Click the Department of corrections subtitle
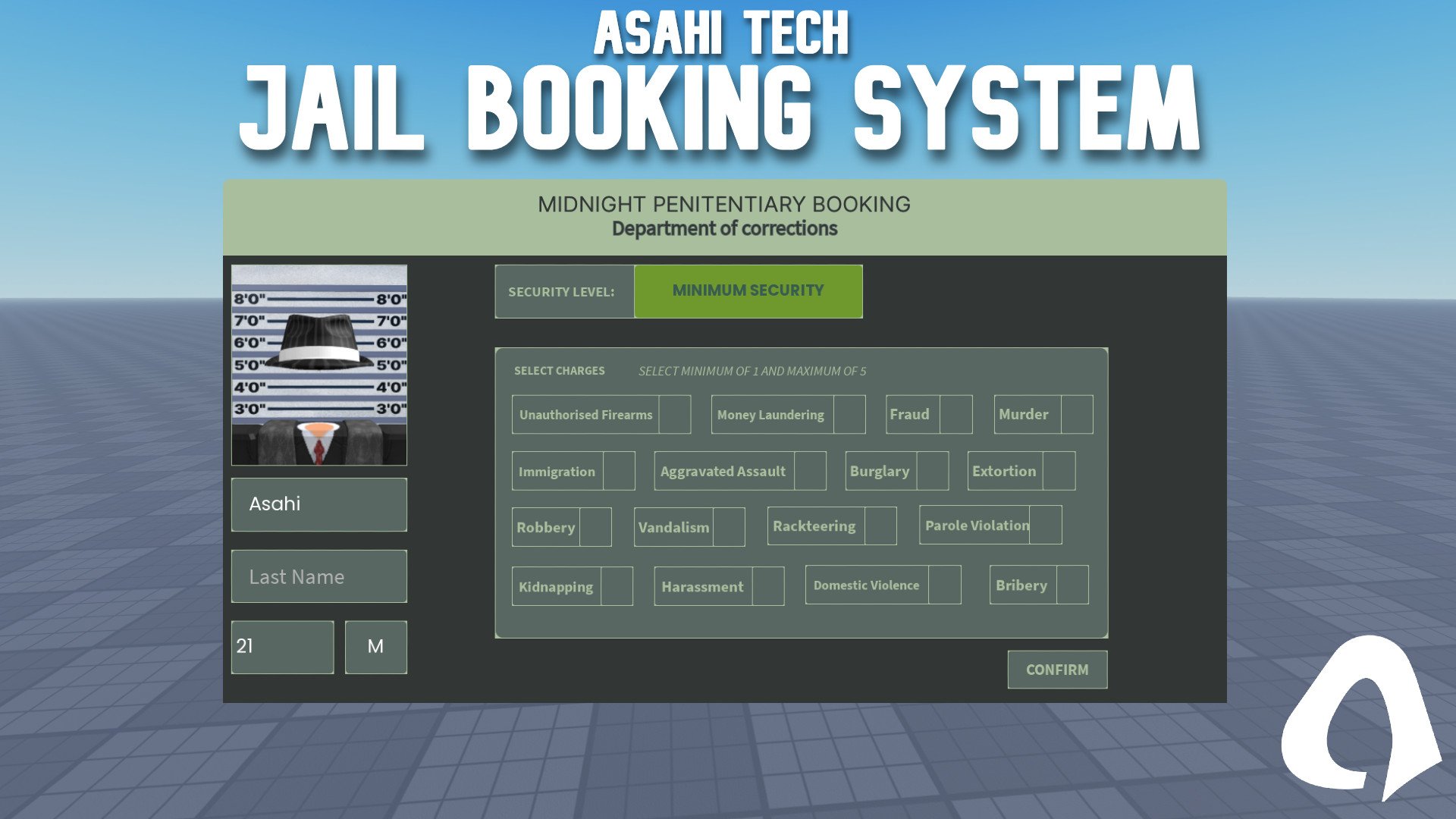 pyautogui.click(x=724, y=228)
